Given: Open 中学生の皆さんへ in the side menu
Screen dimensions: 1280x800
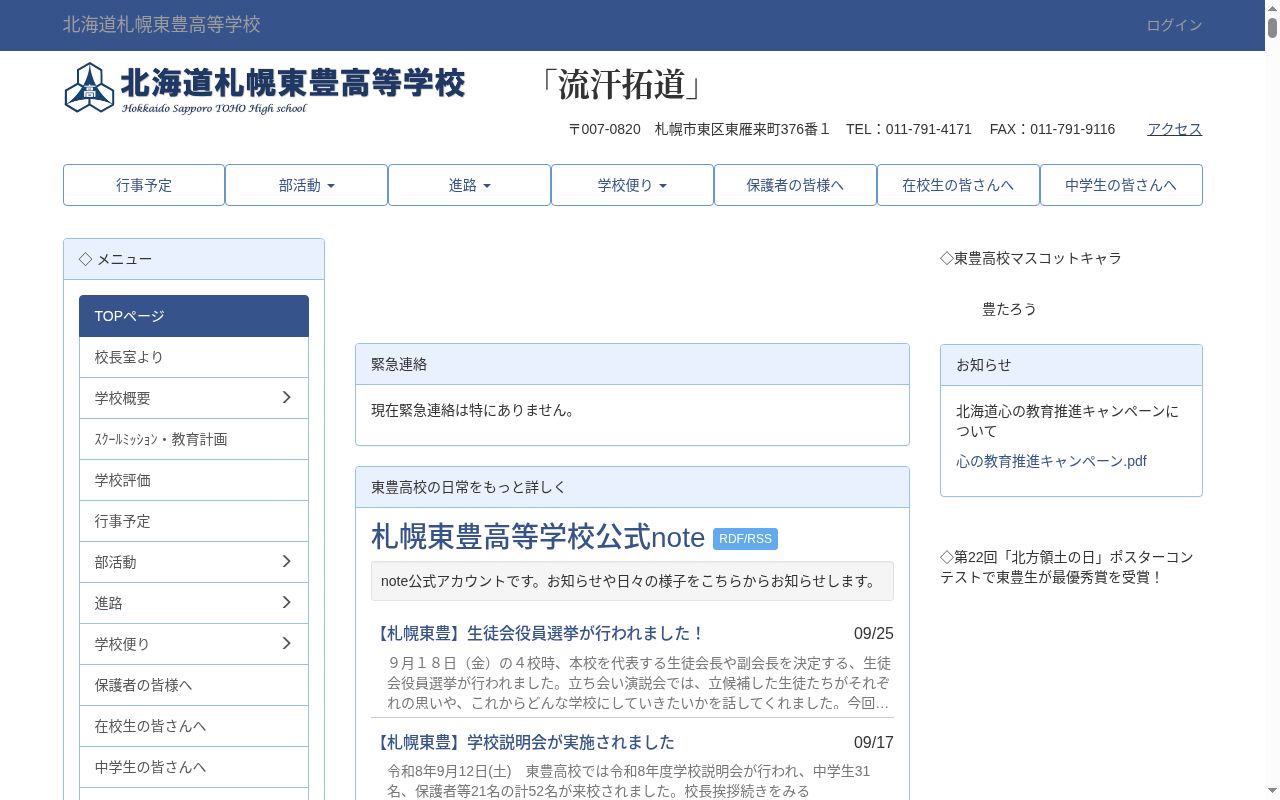Looking at the screenshot, I should click(x=194, y=767).
